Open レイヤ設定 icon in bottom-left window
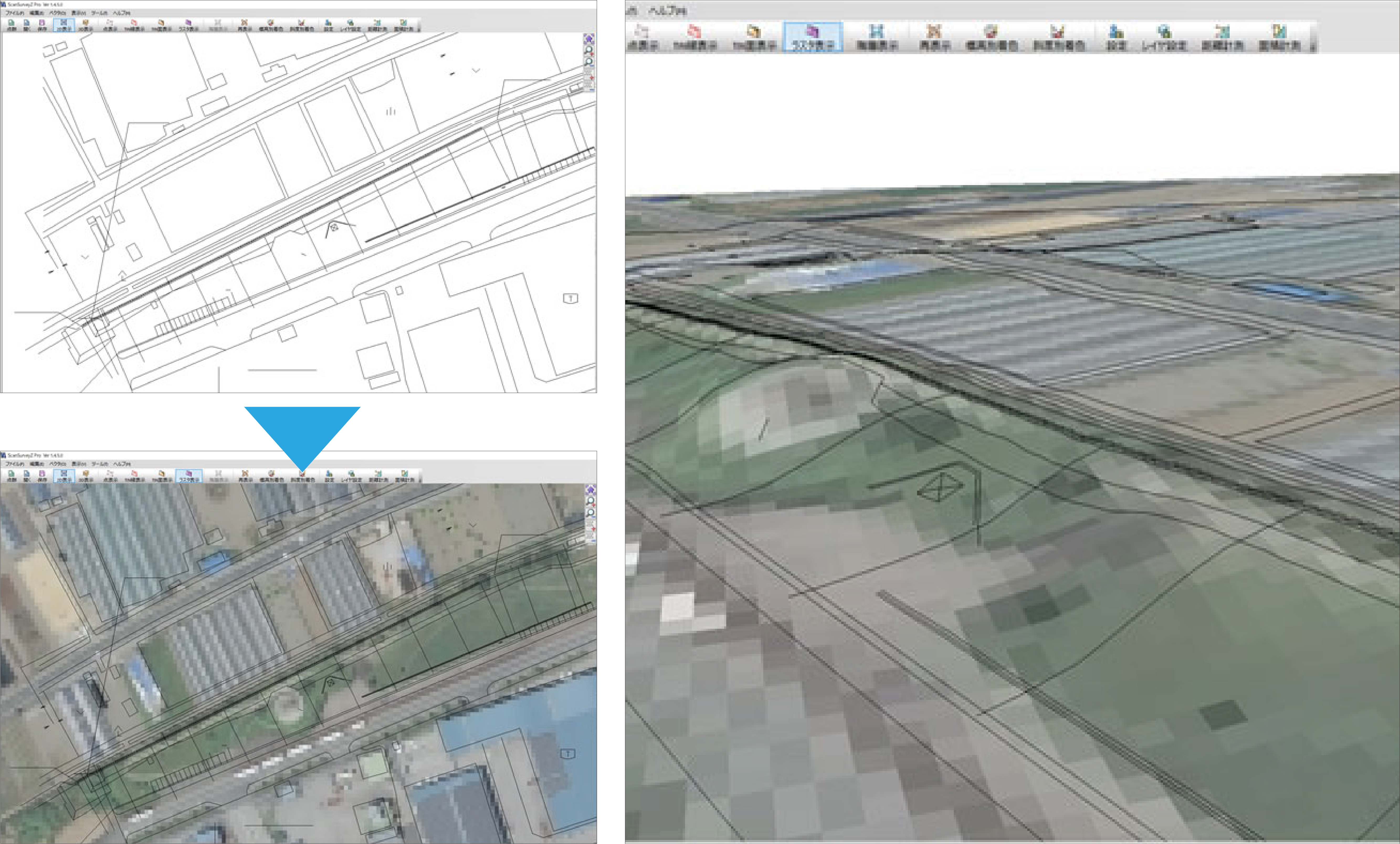 (x=352, y=476)
